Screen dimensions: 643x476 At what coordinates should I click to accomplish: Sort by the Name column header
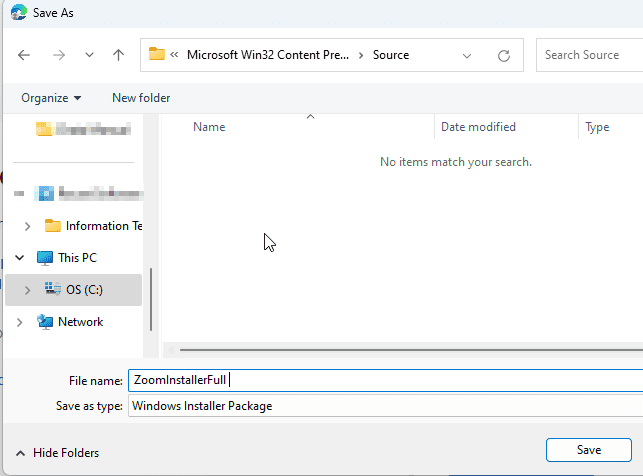point(209,127)
